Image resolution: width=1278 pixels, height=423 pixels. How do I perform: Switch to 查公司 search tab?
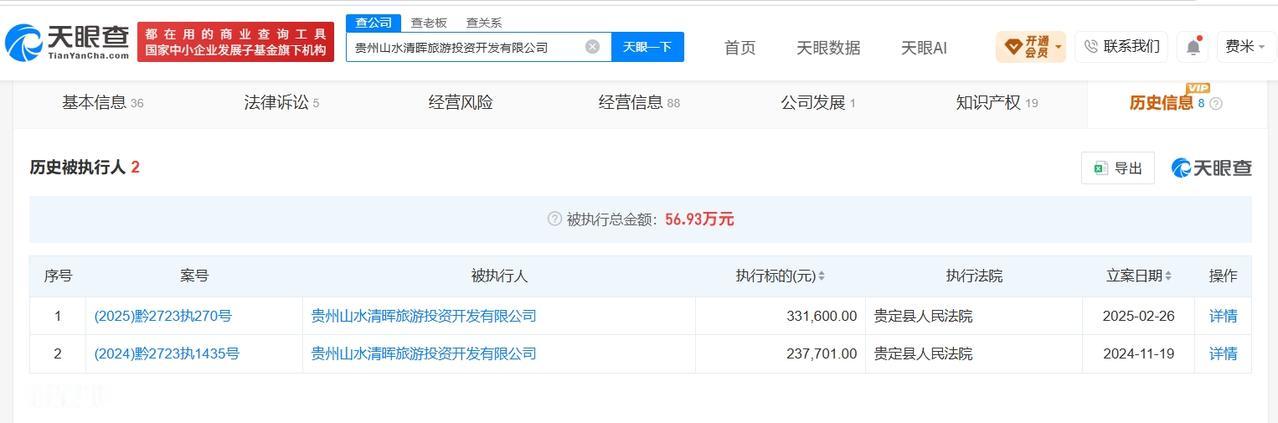tap(374, 22)
